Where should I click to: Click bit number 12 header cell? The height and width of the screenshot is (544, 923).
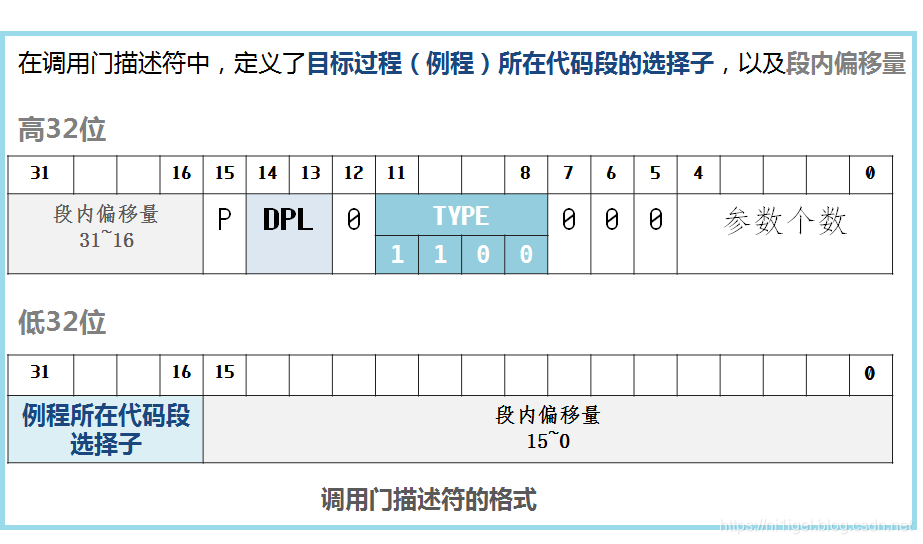pos(354,174)
